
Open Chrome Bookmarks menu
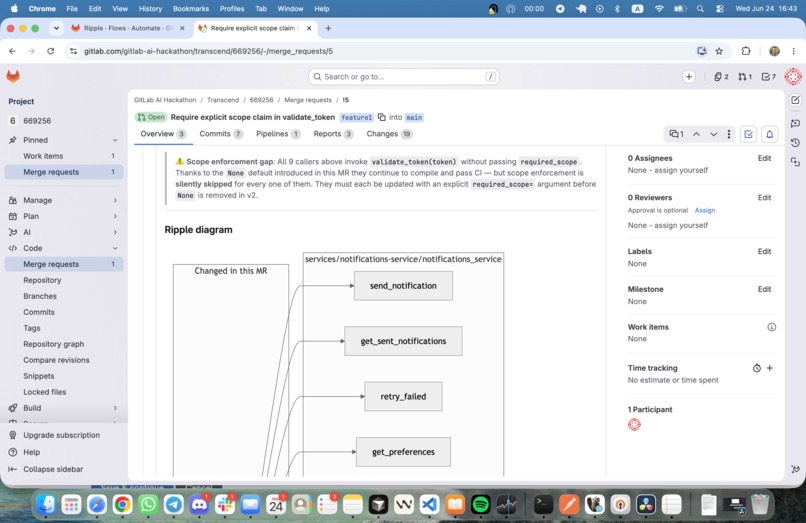(x=191, y=9)
